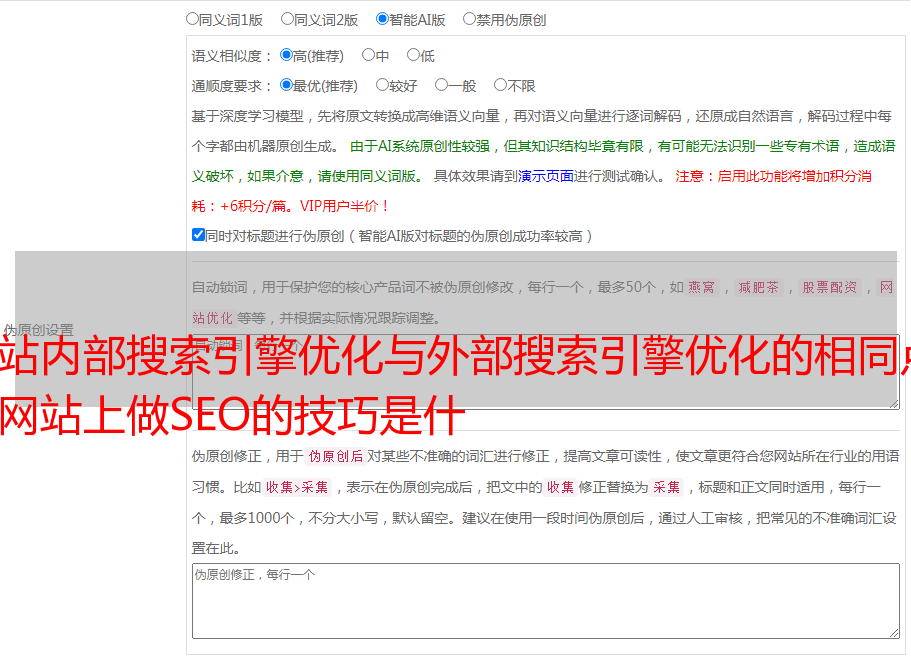The image size is (911, 658).
Task: Click the 伪原创修正 text area resize handle
Action: click(x=894, y=634)
